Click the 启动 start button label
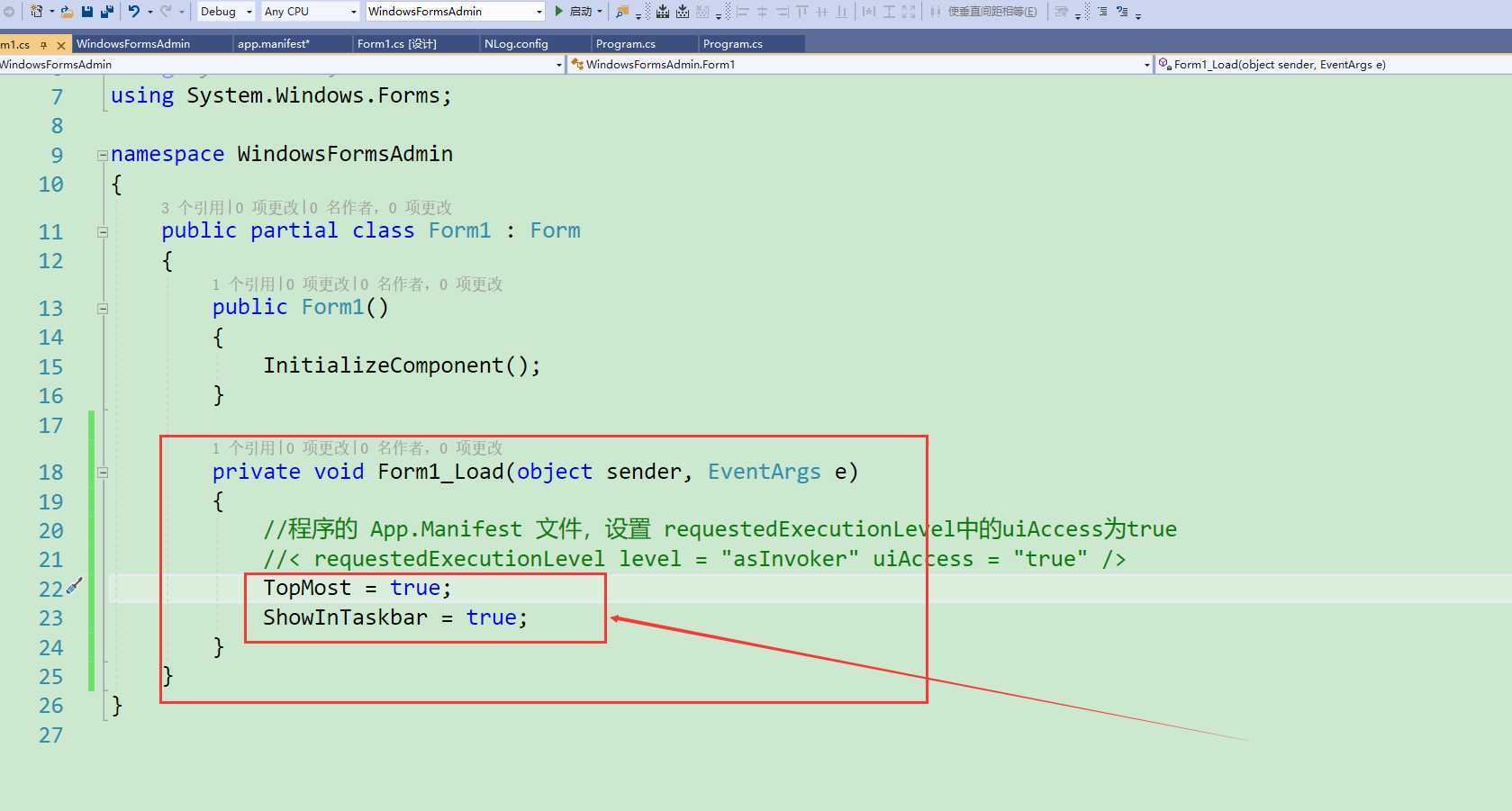The image size is (1512, 811). [x=581, y=12]
